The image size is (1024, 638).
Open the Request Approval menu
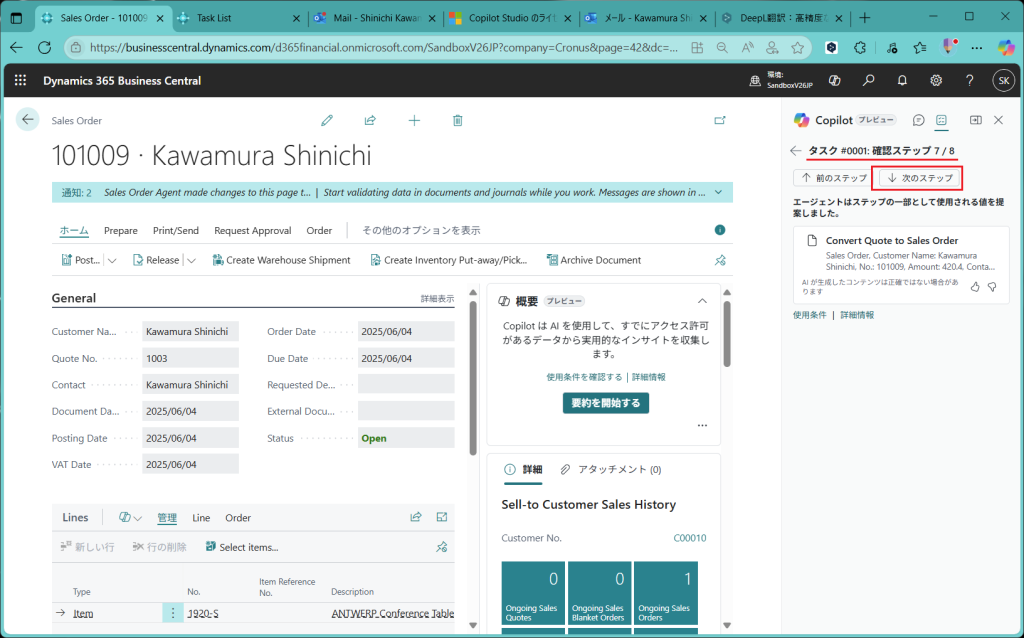(x=253, y=231)
